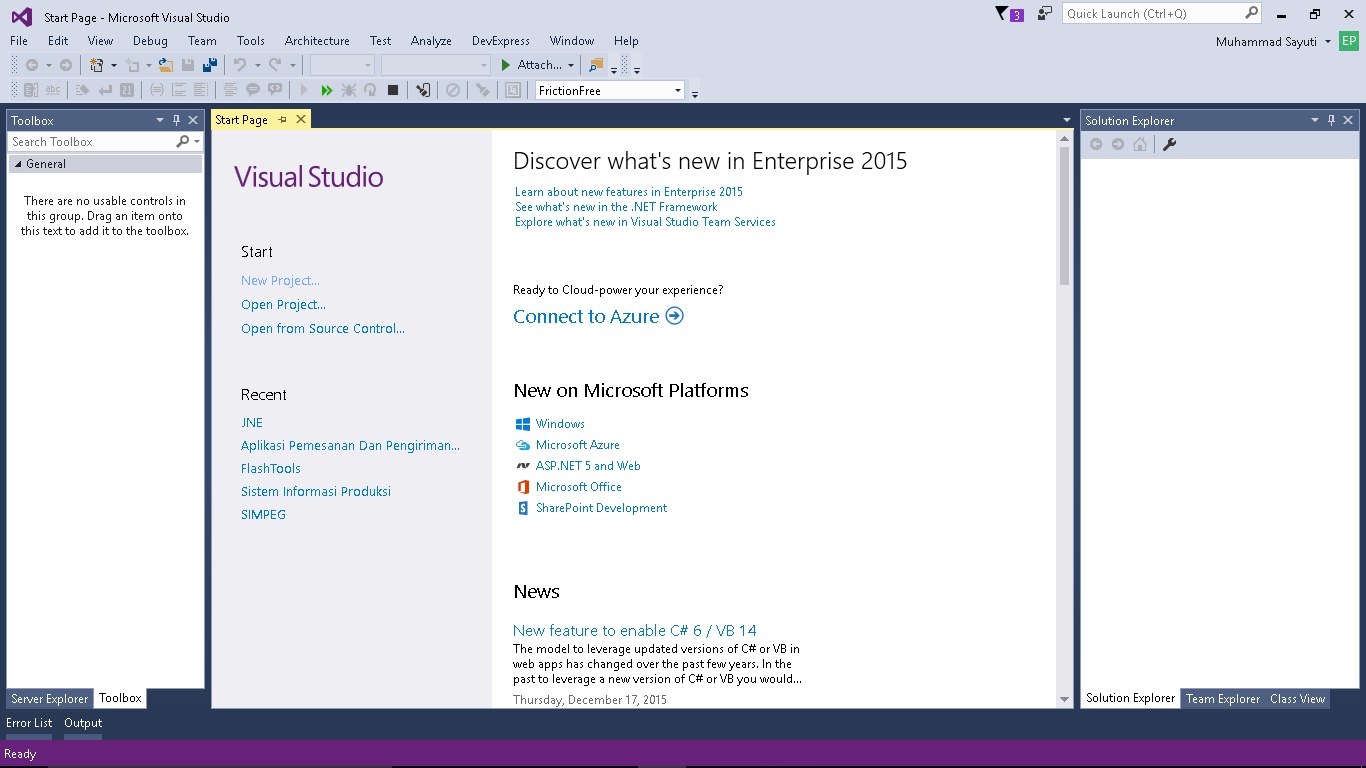
Task: Click the SharePoint Development link
Action: point(601,508)
